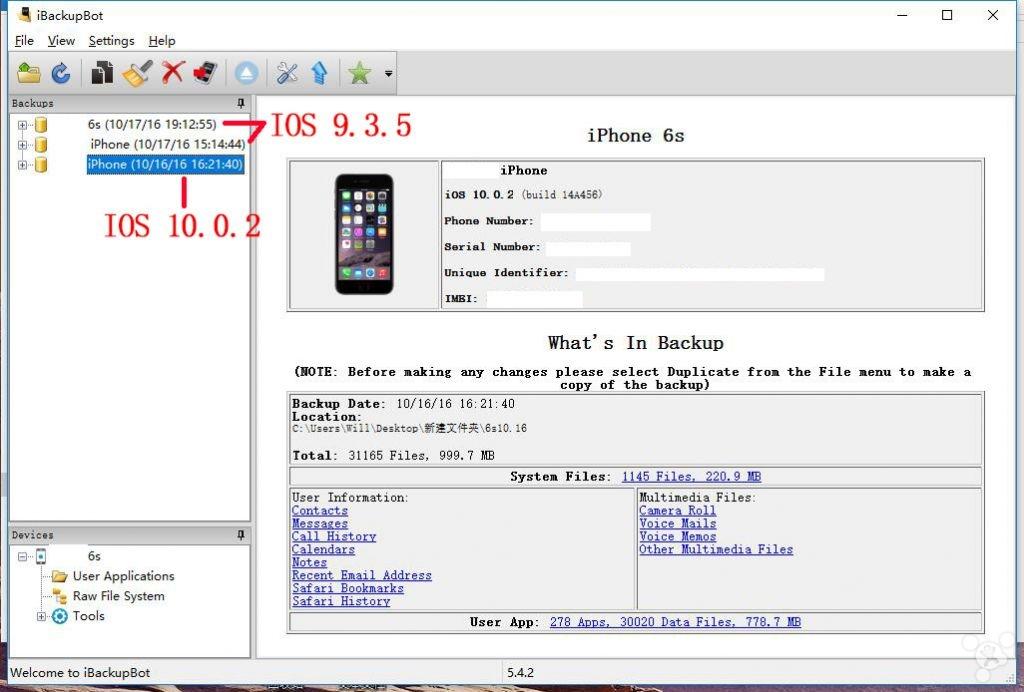Expand the 6s (10/17/16 19:12:55) backup
Image resolution: width=1024 pixels, height=692 pixels.
23,125
